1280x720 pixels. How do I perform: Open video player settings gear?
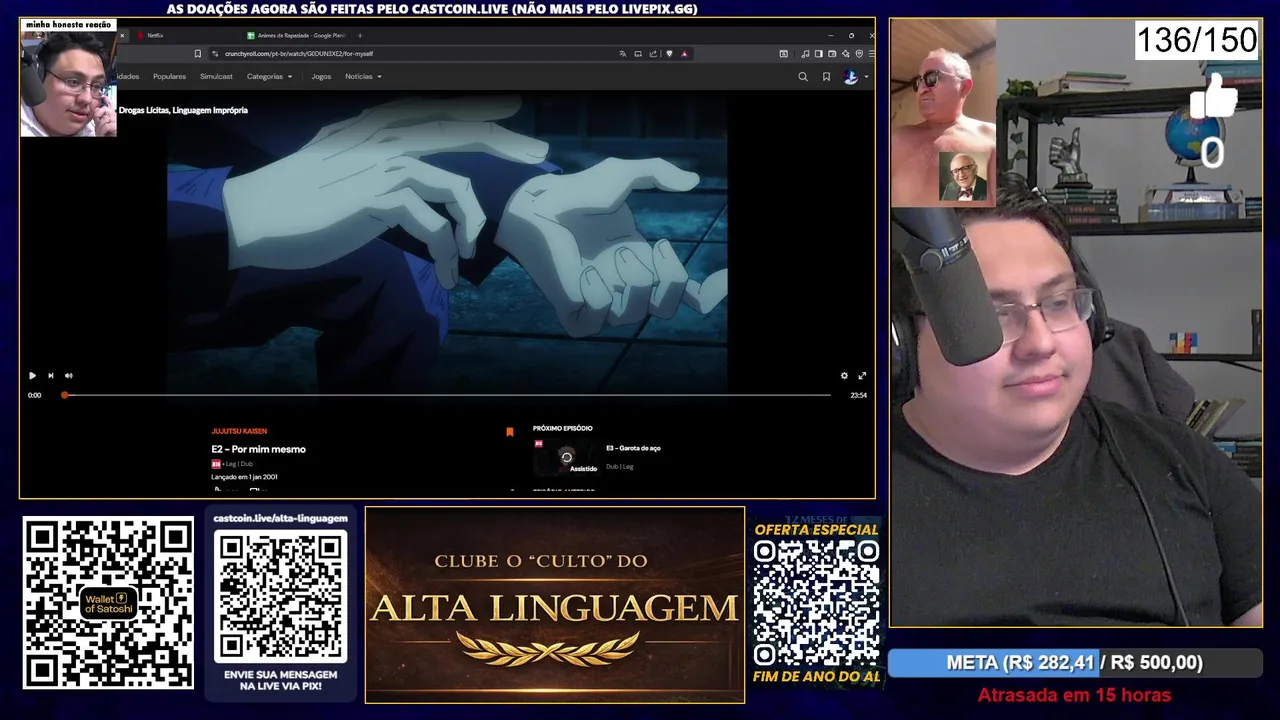click(x=844, y=376)
